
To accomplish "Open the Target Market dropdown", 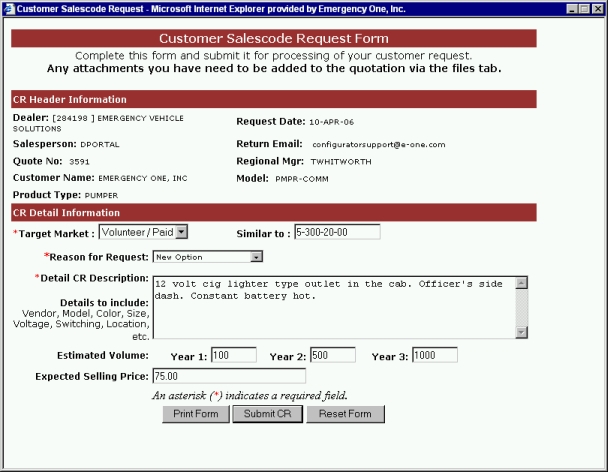I will (181, 232).
